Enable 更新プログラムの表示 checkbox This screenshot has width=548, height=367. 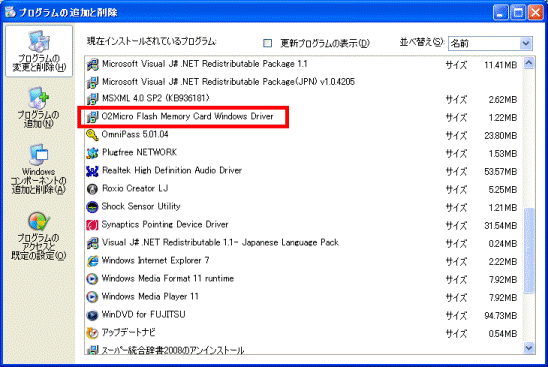tap(267, 43)
